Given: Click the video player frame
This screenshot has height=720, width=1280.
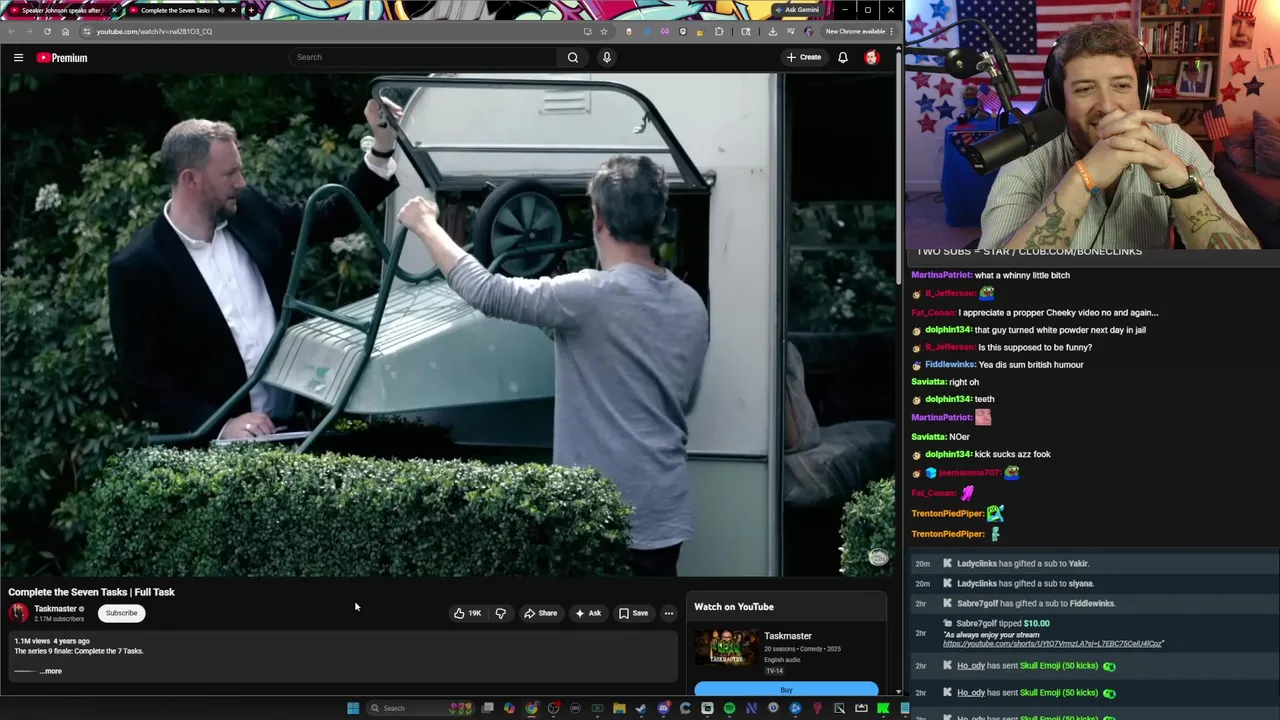Looking at the screenshot, I should tap(448, 325).
